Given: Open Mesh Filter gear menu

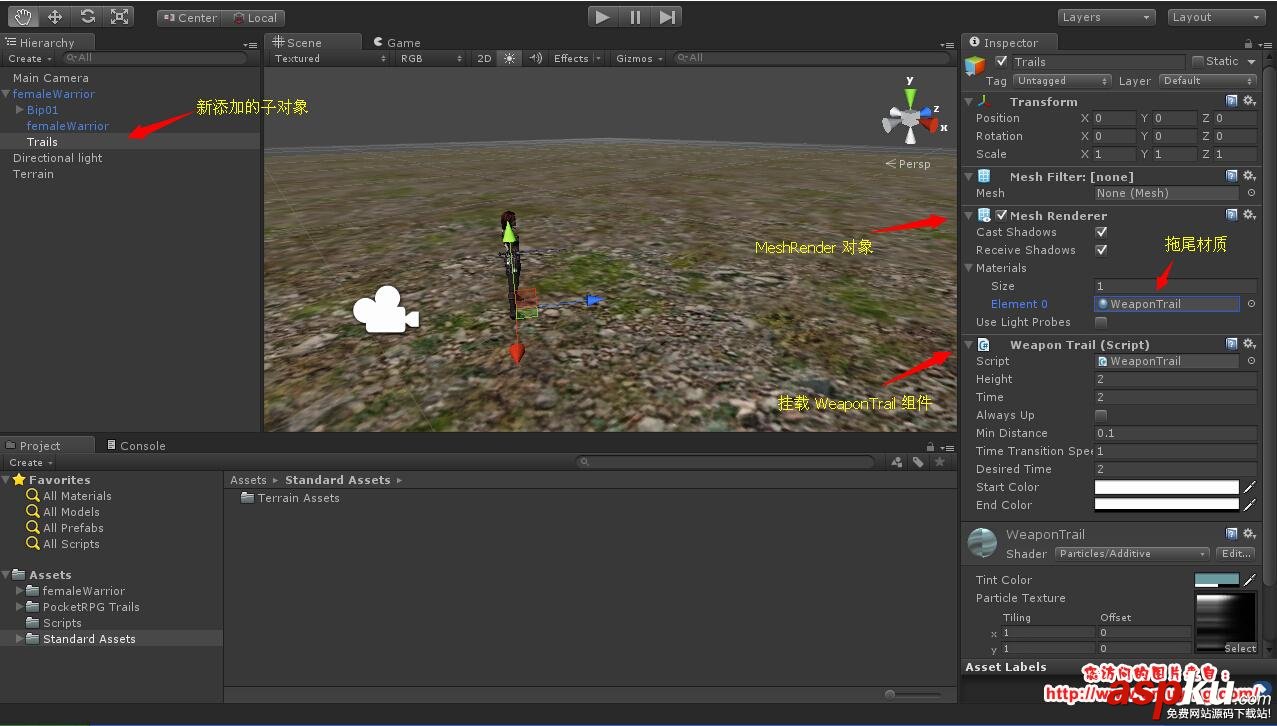Looking at the screenshot, I should click(1249, 176).
